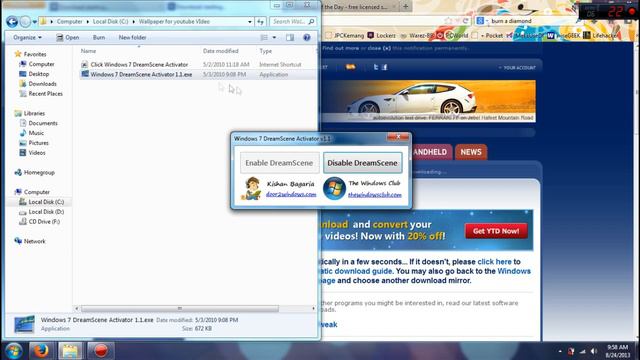Click the change view icon in Explorer
Viewport: 640px width, 360px height.
point(264,38)
